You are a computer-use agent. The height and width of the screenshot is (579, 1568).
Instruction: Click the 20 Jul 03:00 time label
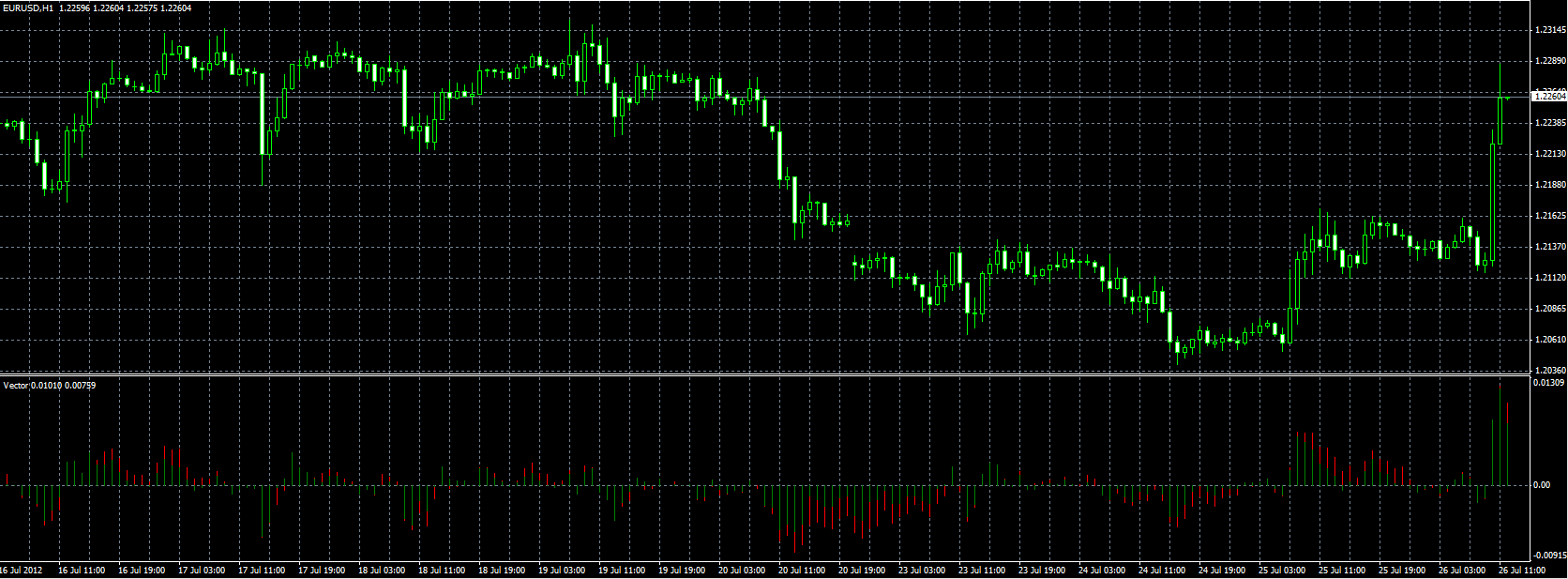[x=742, y=570]
